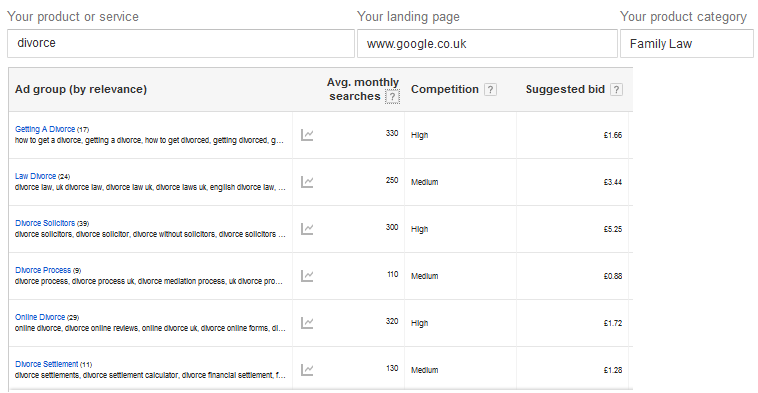Screen dimensions: 758x393
Task: Open the product category box showing Family Law
Action: (x=686, y=44)
